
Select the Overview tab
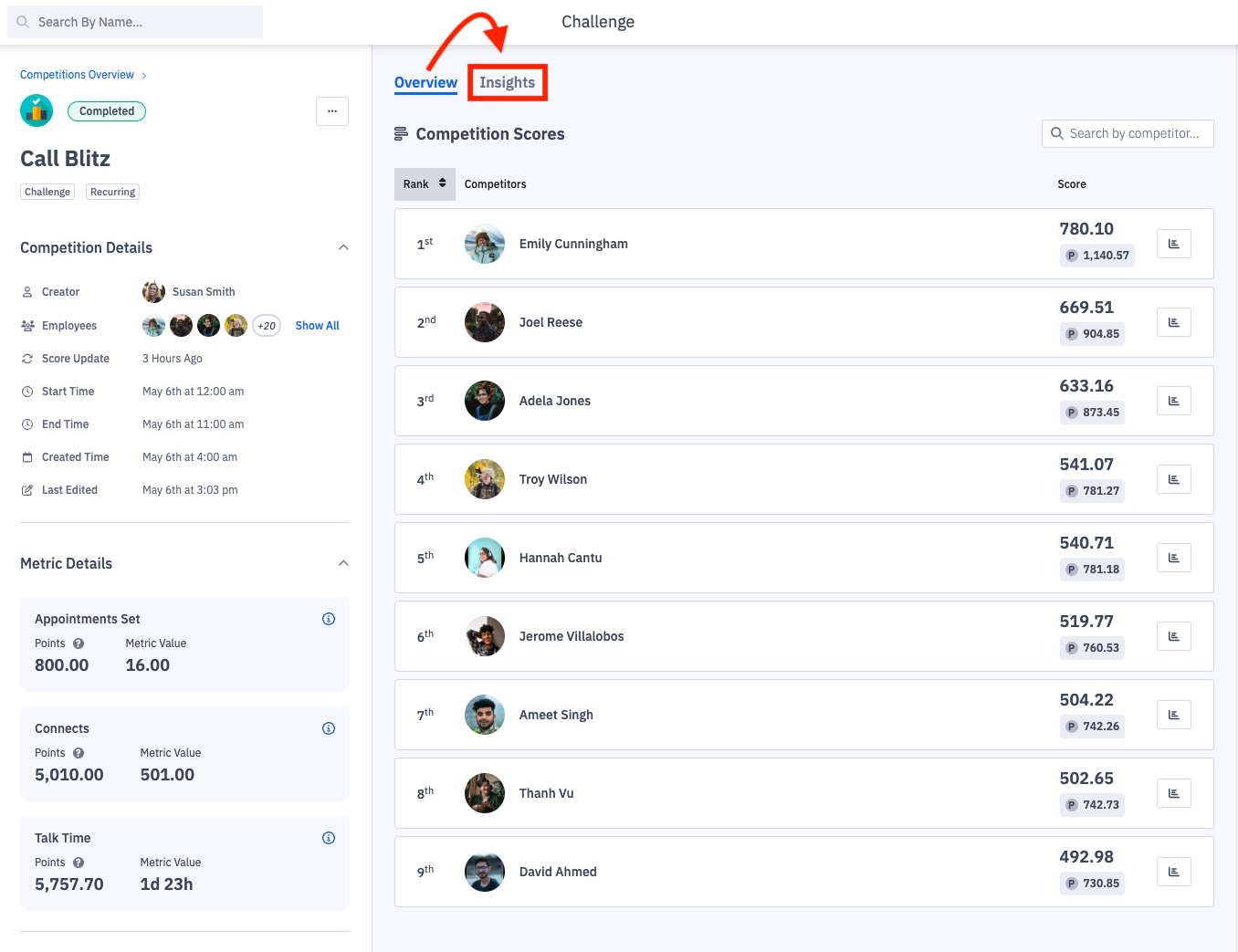(425, 82)
